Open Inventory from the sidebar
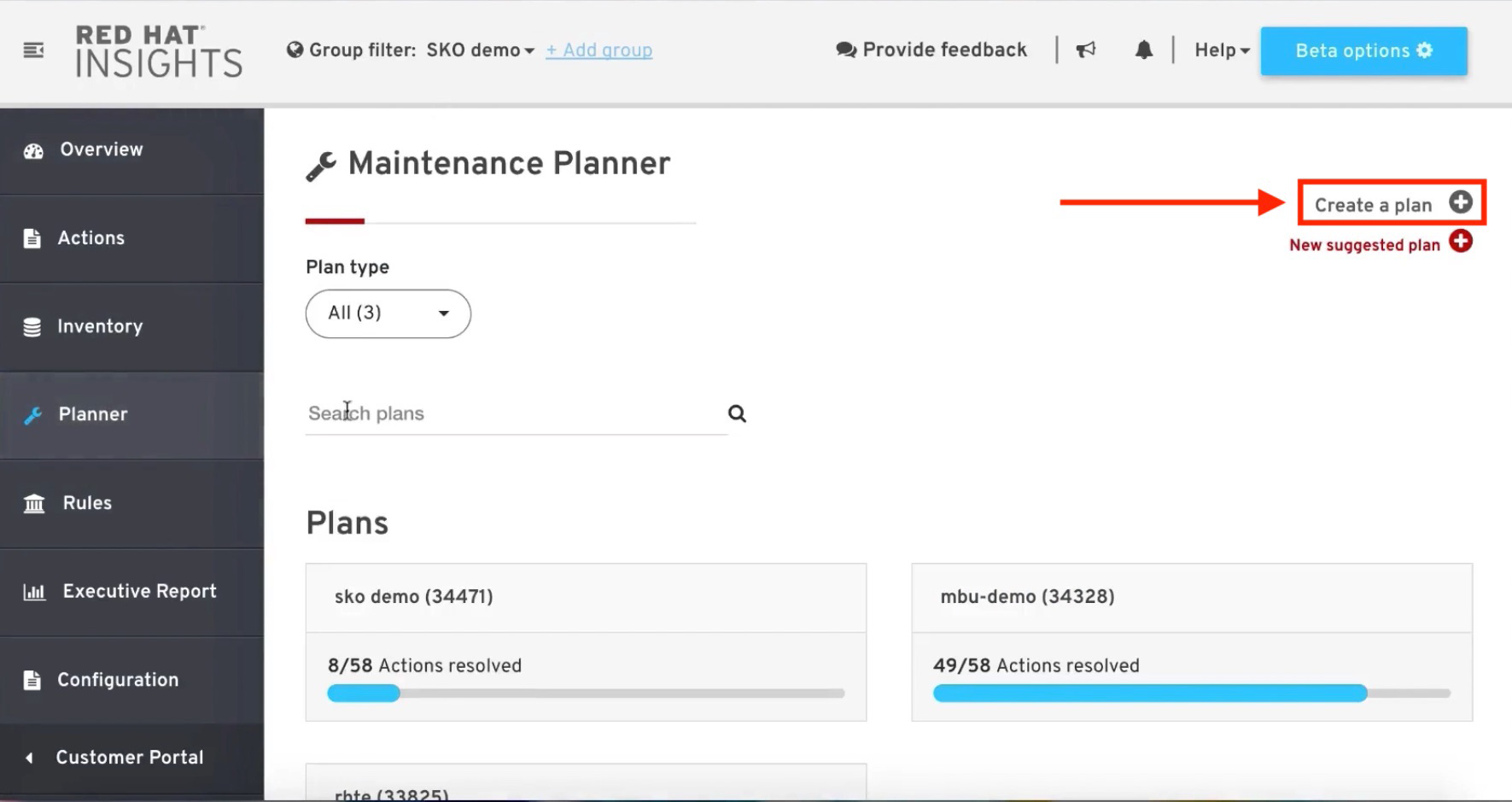 point(99,327)
